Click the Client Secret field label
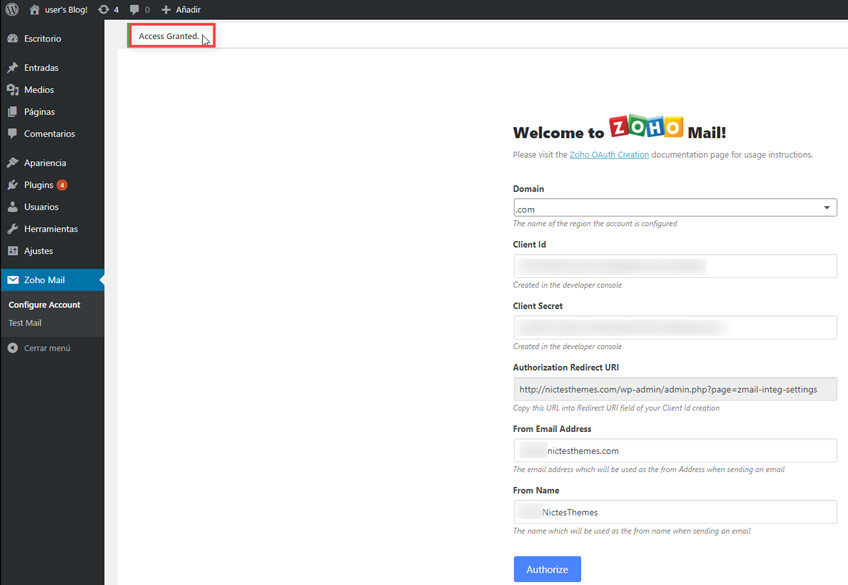Viewport: 848px width, 585px height. pos(538,306)
